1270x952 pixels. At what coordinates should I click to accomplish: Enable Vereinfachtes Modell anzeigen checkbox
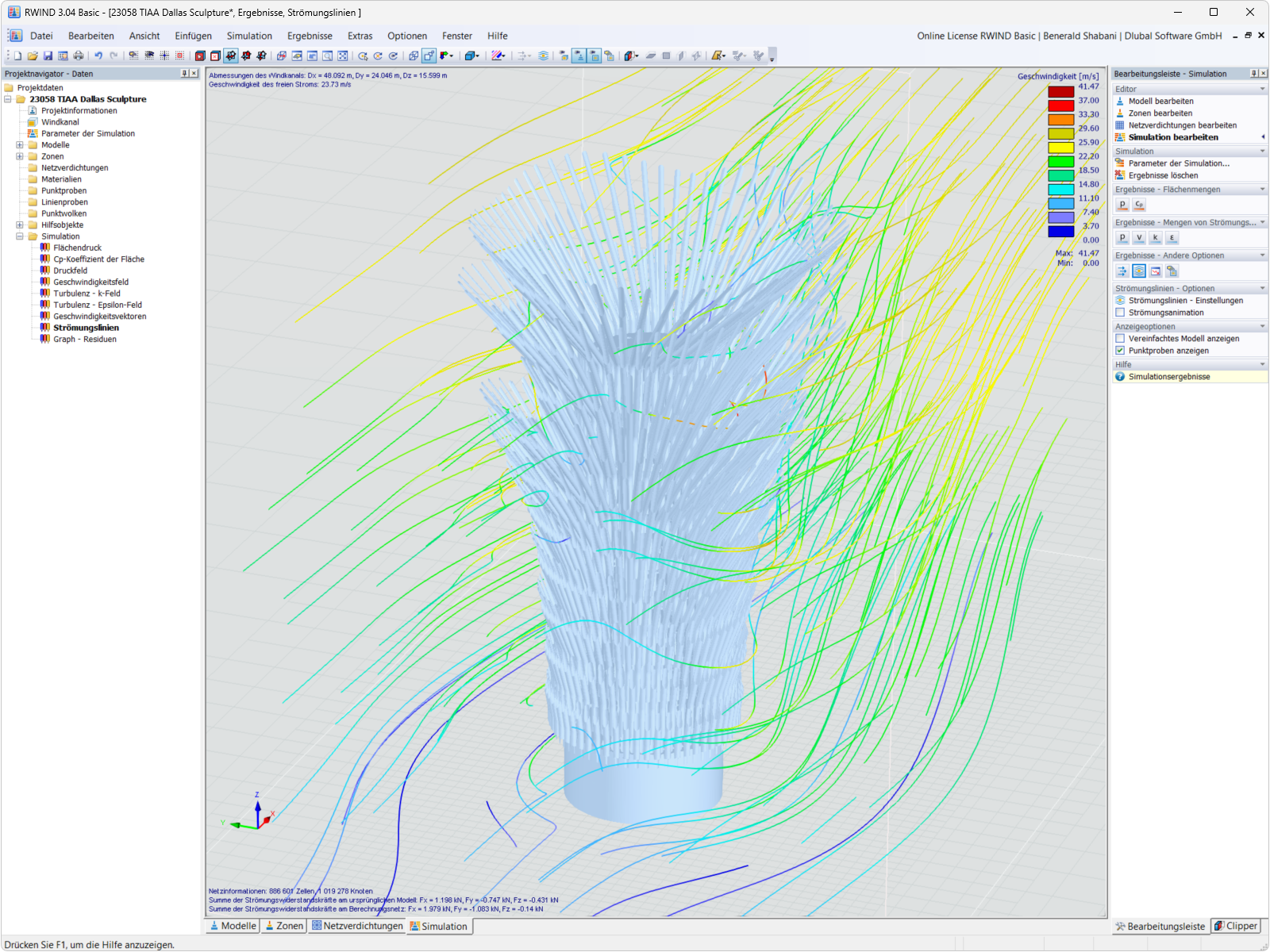[x=1122, y=338]
